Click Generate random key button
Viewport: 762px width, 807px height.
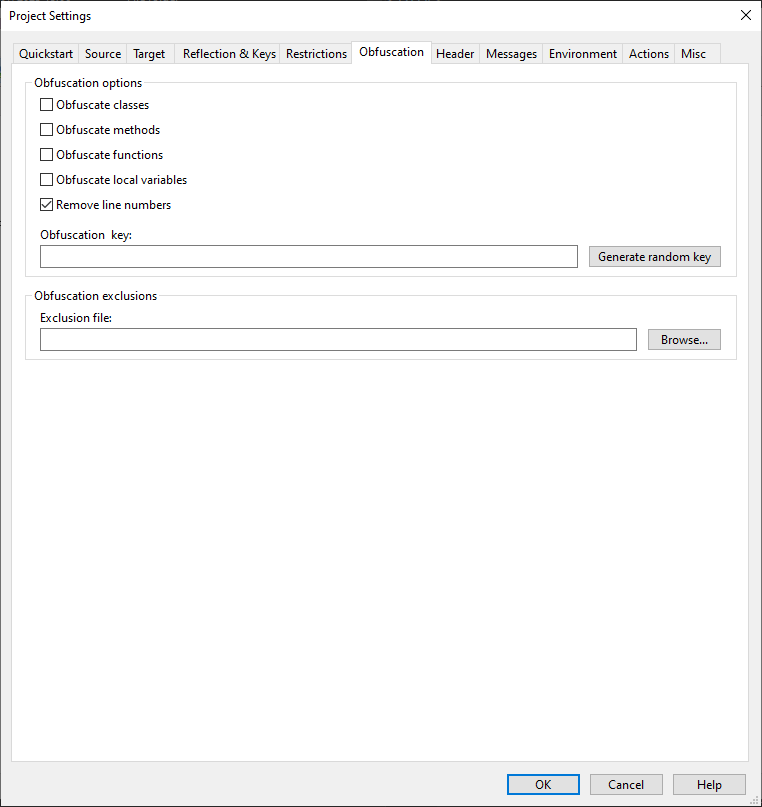click(x=654, y=257)
